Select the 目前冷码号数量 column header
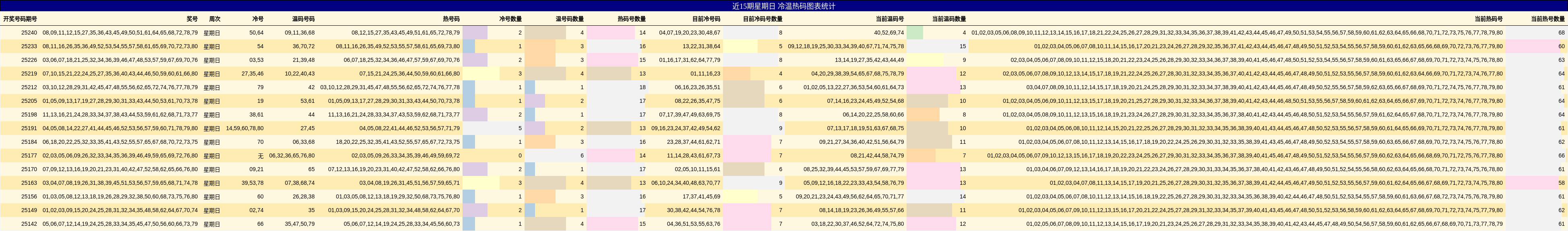1568x231 pixels. tap(763, 19)
